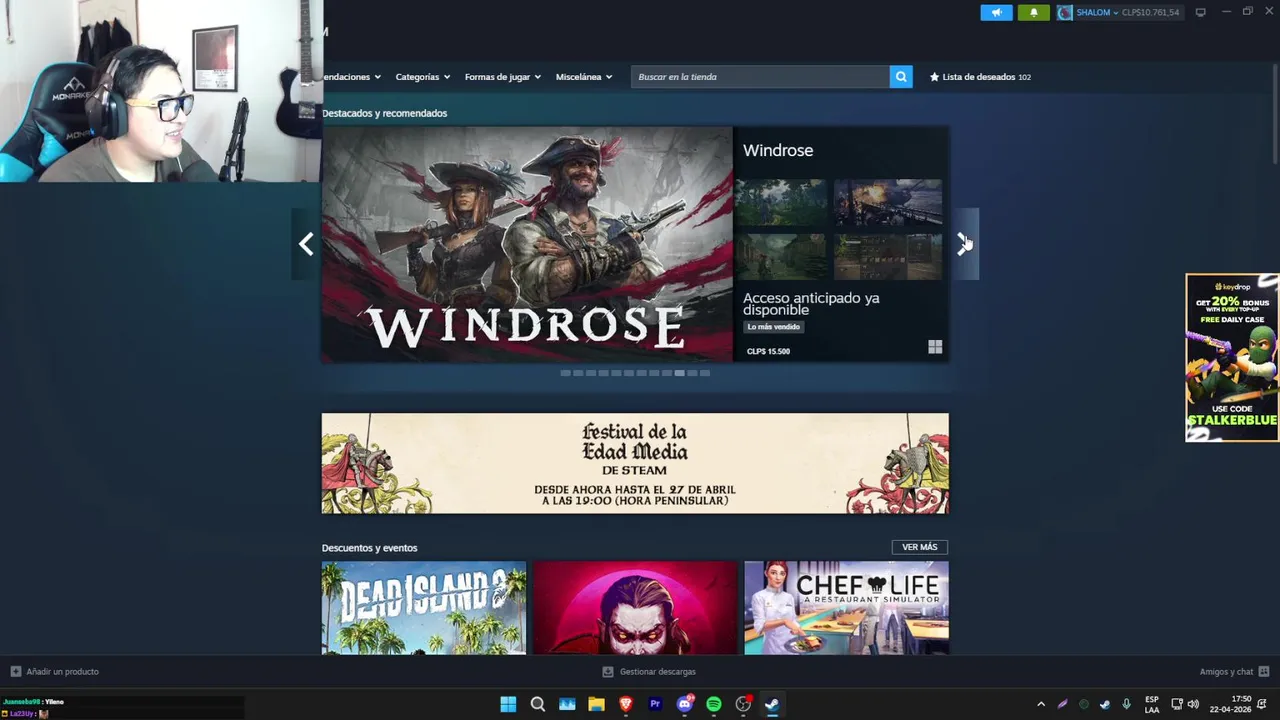
Task: View fourth Windrose screenshot showing inventory
Action: pos(888,257)
